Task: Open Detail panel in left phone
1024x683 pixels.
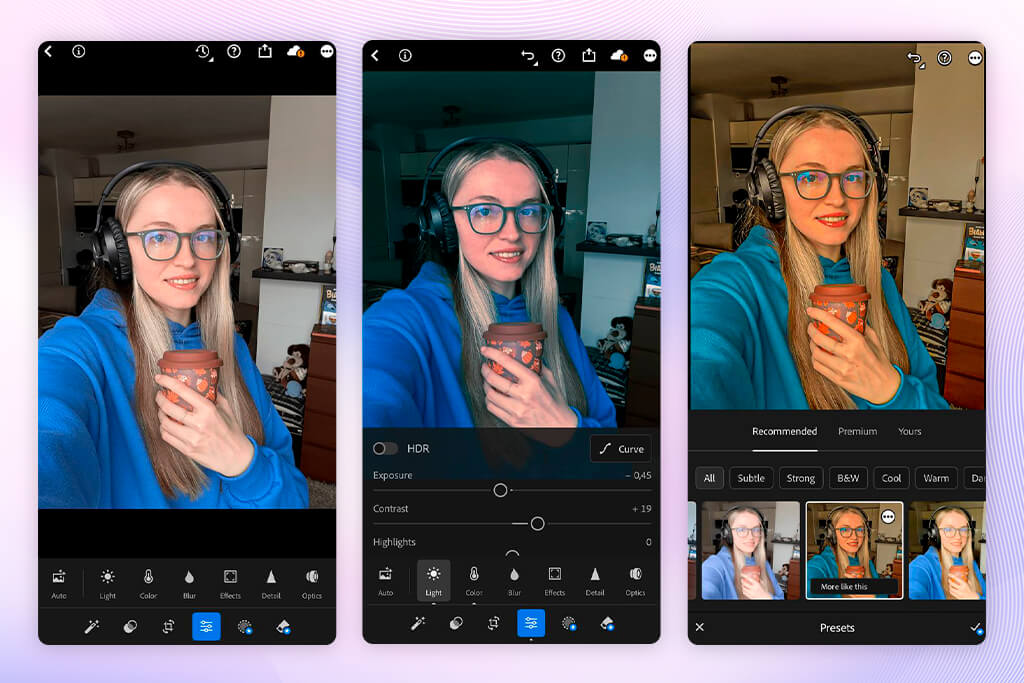Action: pyautogui.click(x=271, y=583)
